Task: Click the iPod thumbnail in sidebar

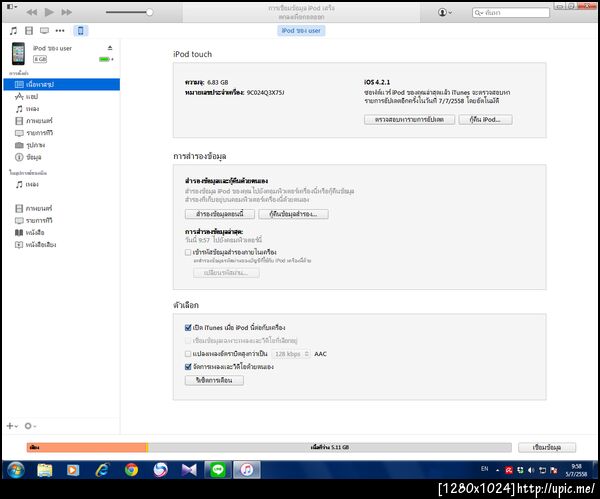Action: click(18, 54)
